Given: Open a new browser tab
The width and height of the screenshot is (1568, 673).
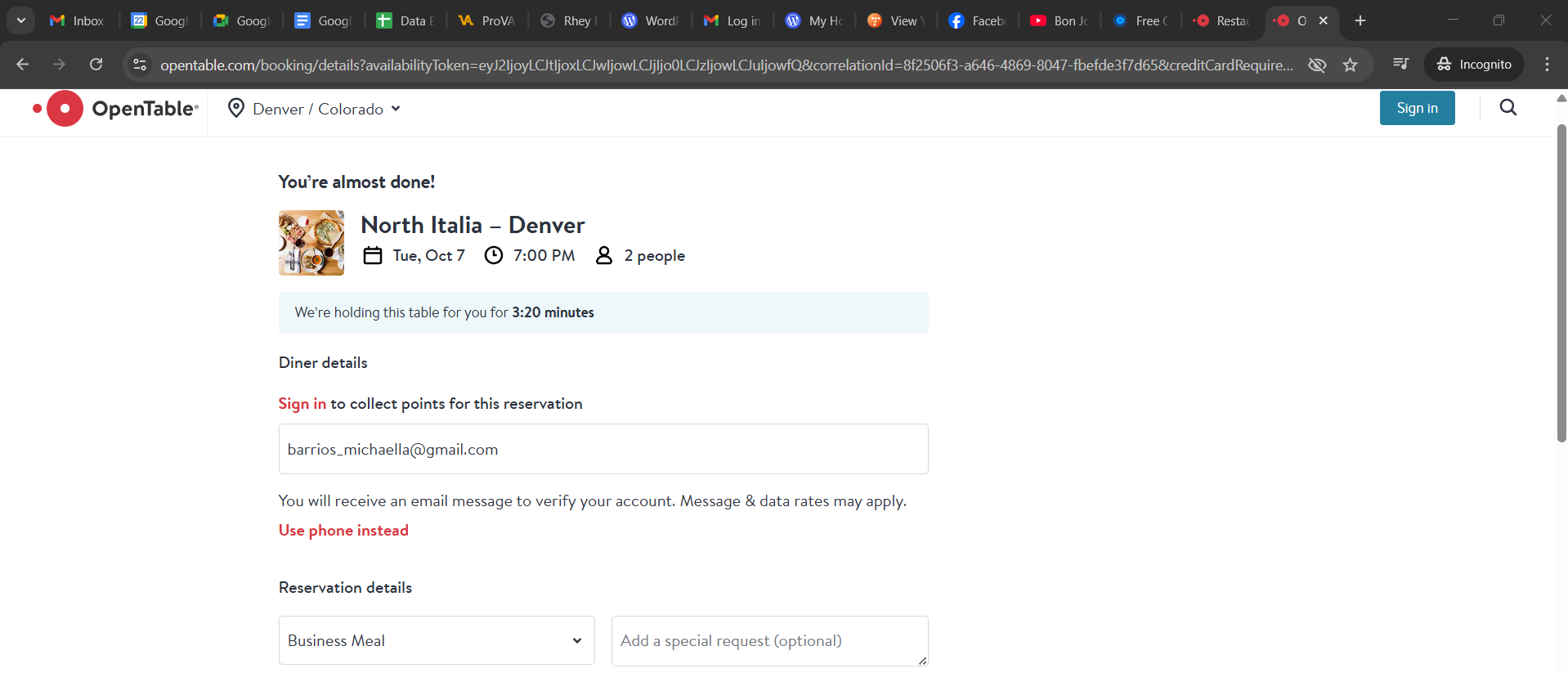Looking at the screenshot, I should click(1360, 20).
